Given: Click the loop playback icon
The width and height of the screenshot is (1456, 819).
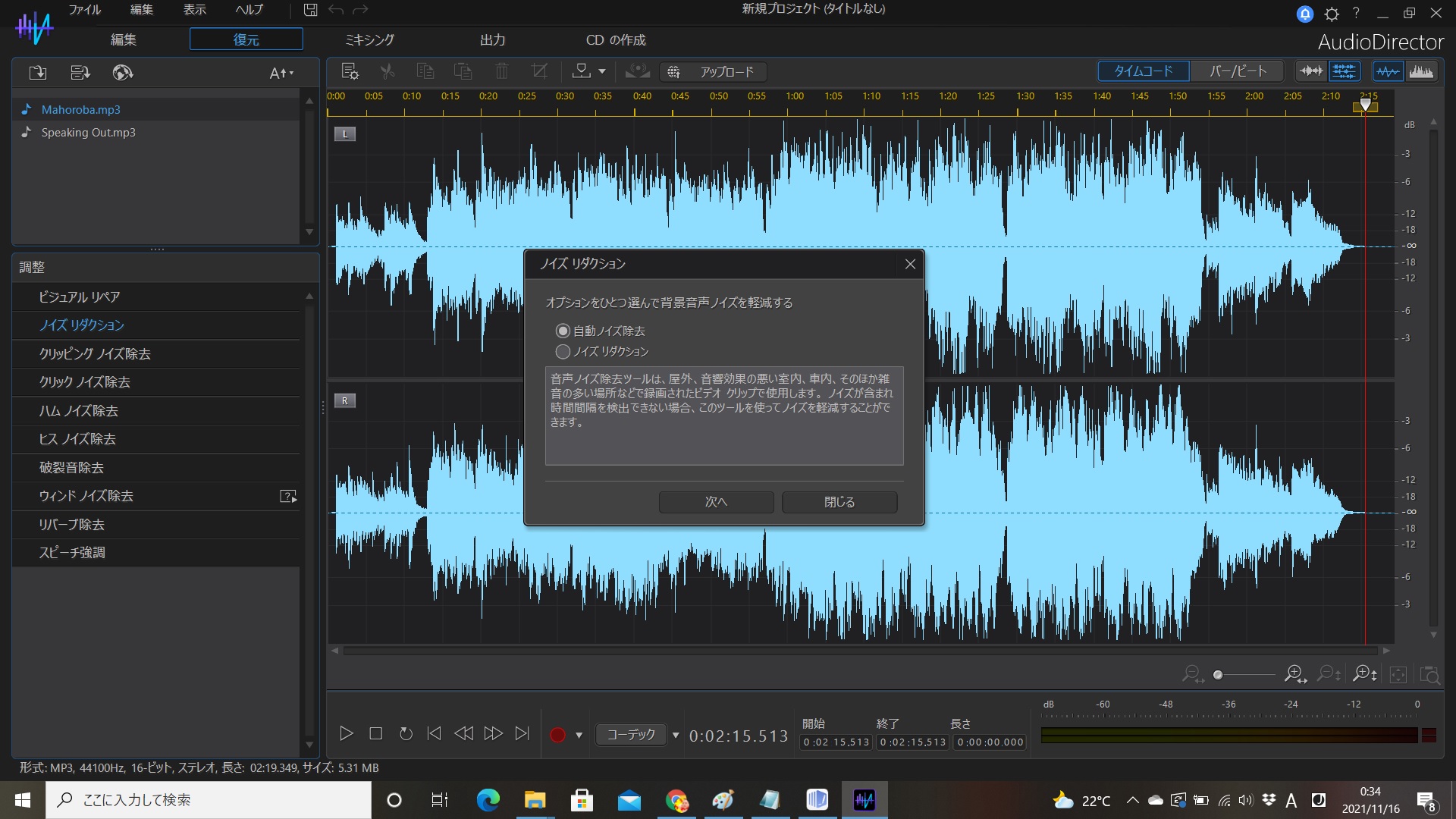Looking at the screenshot, I should pyautogui.click(x=406, y=734).
